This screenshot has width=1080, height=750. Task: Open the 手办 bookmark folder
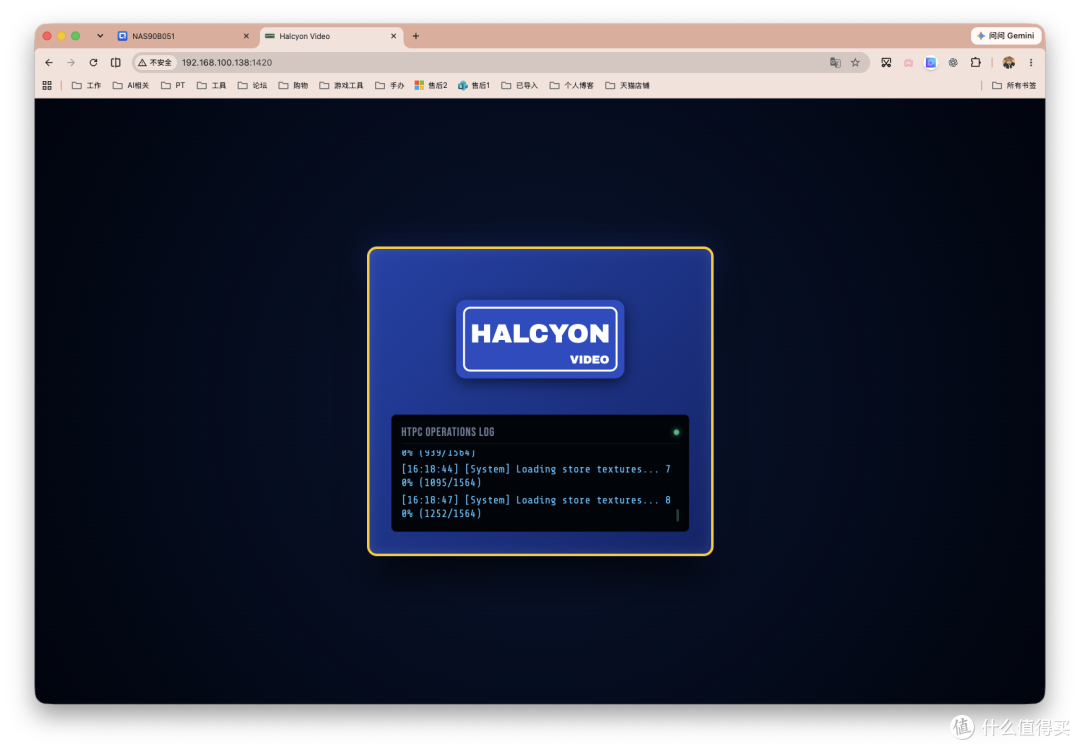(389, 85)
